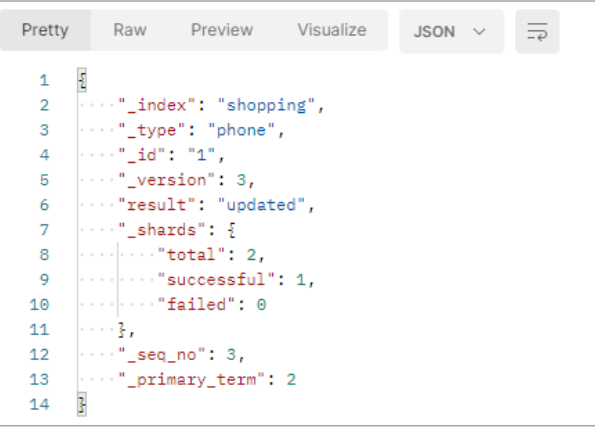The width and height of the screenshot is (595, 428).
Task: Open the JSON format dropdown
Action: 451,31
